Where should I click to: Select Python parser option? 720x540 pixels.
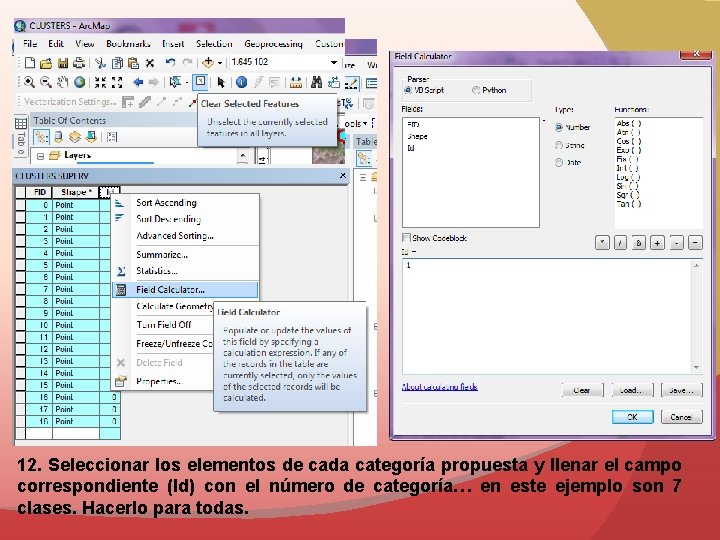click(476, 90)
